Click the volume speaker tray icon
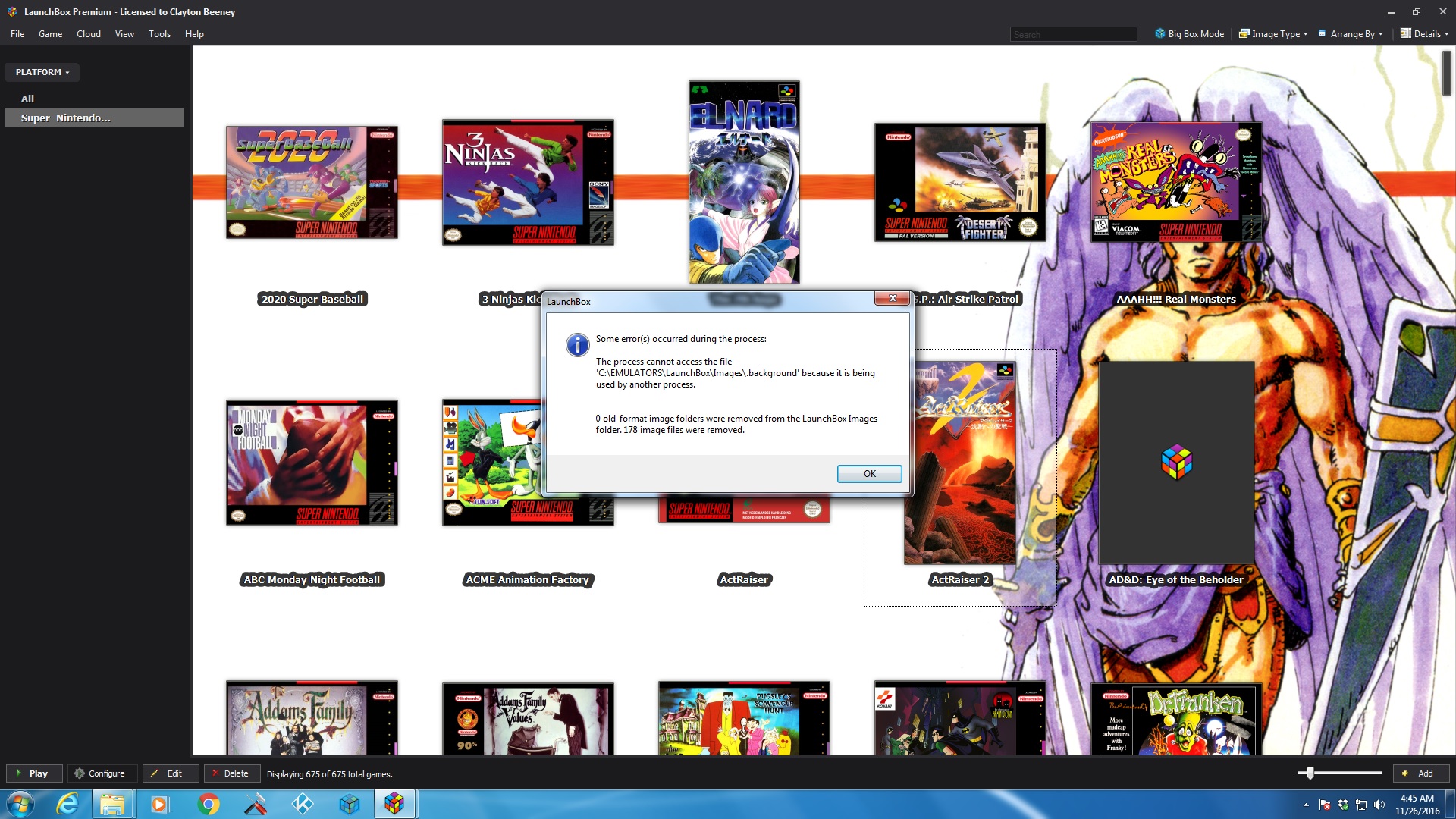 (x=1379, y=805)
